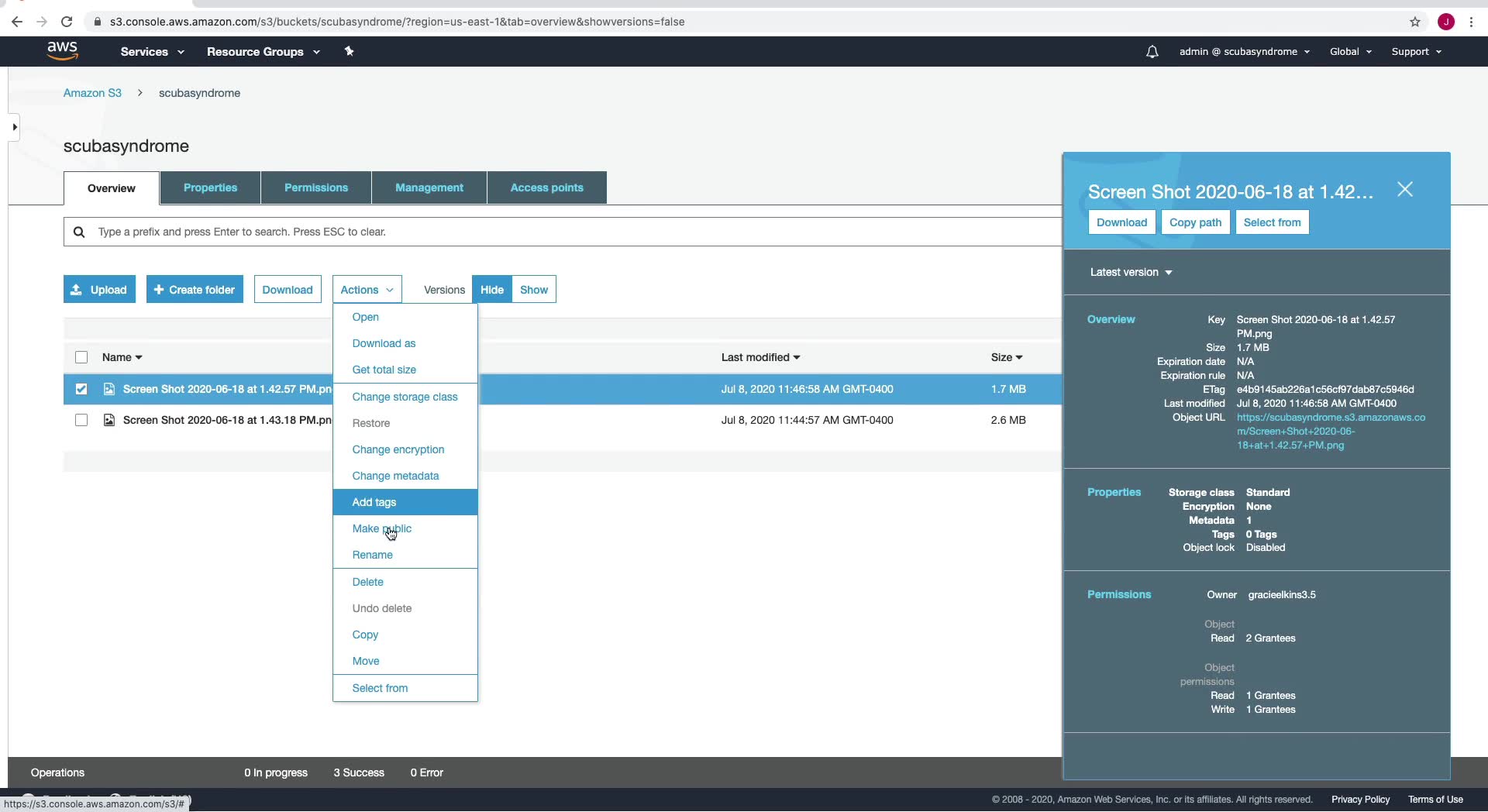Open the Global region dropdown
Image resolution: width=1488 pixels, height=812 pixels.
pyautogui.click(x=1351, y=52)
